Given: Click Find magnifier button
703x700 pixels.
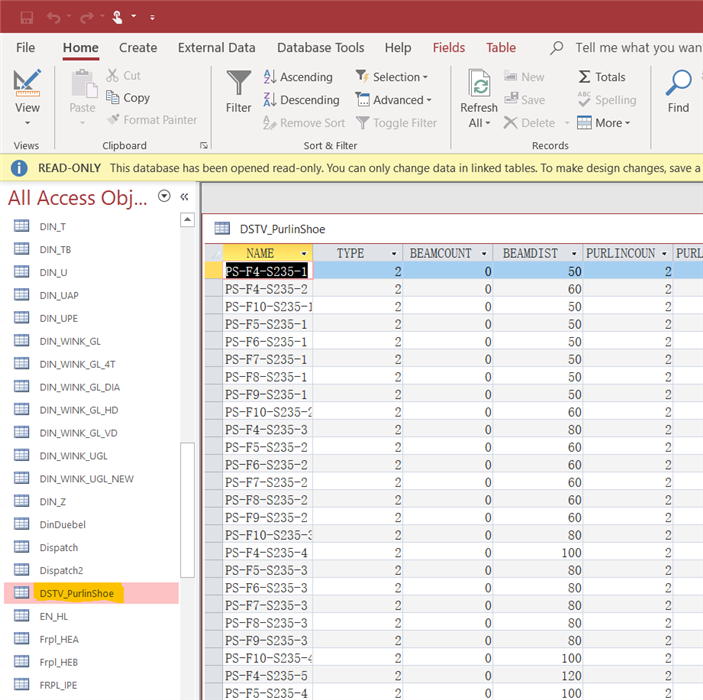Looking at the screenshot, I should pyautogui.click(x=678, y=92).
